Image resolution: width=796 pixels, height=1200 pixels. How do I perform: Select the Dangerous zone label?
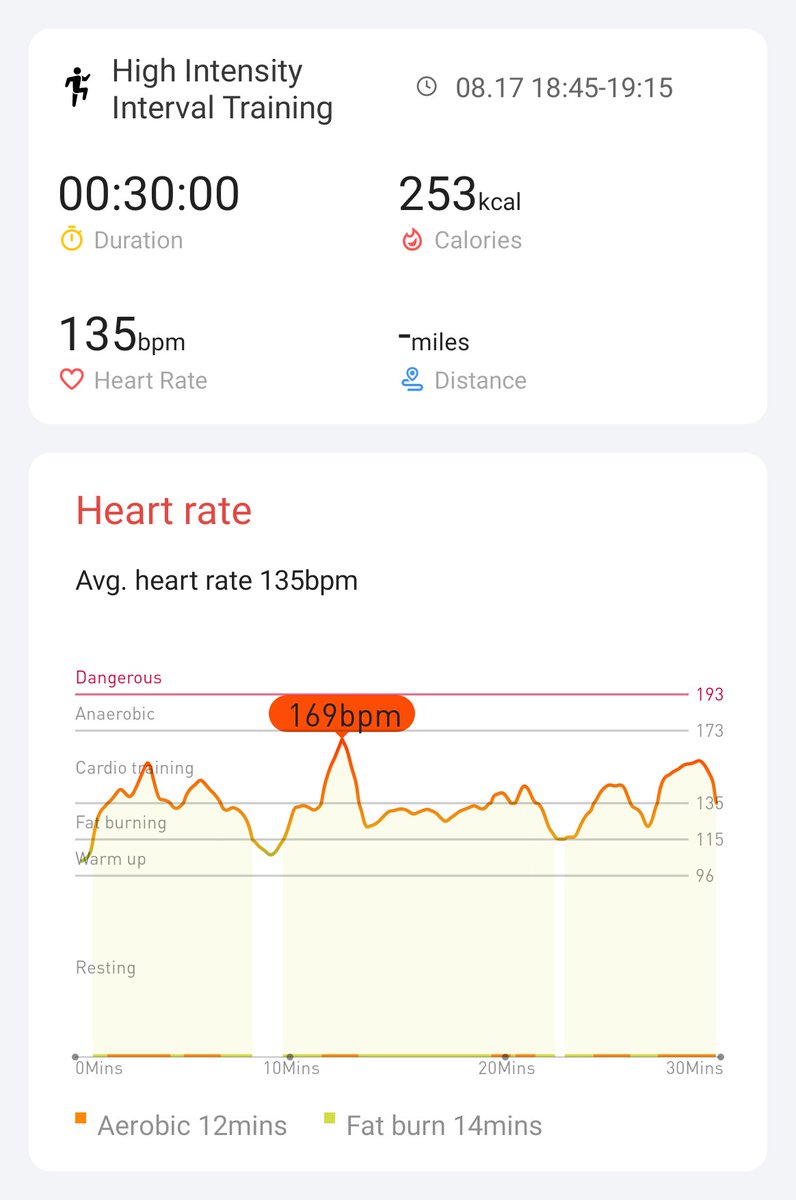point(118,677)
